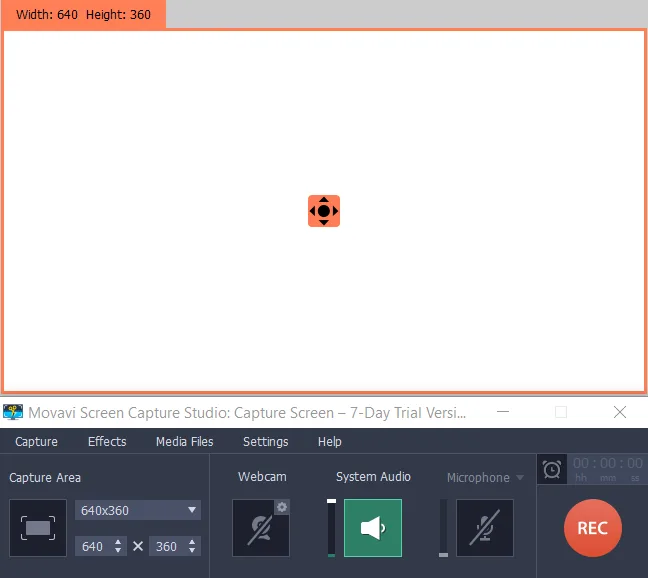Adjust the microphone volume slider
Screen dimensions: 648x578
(443, 528)
